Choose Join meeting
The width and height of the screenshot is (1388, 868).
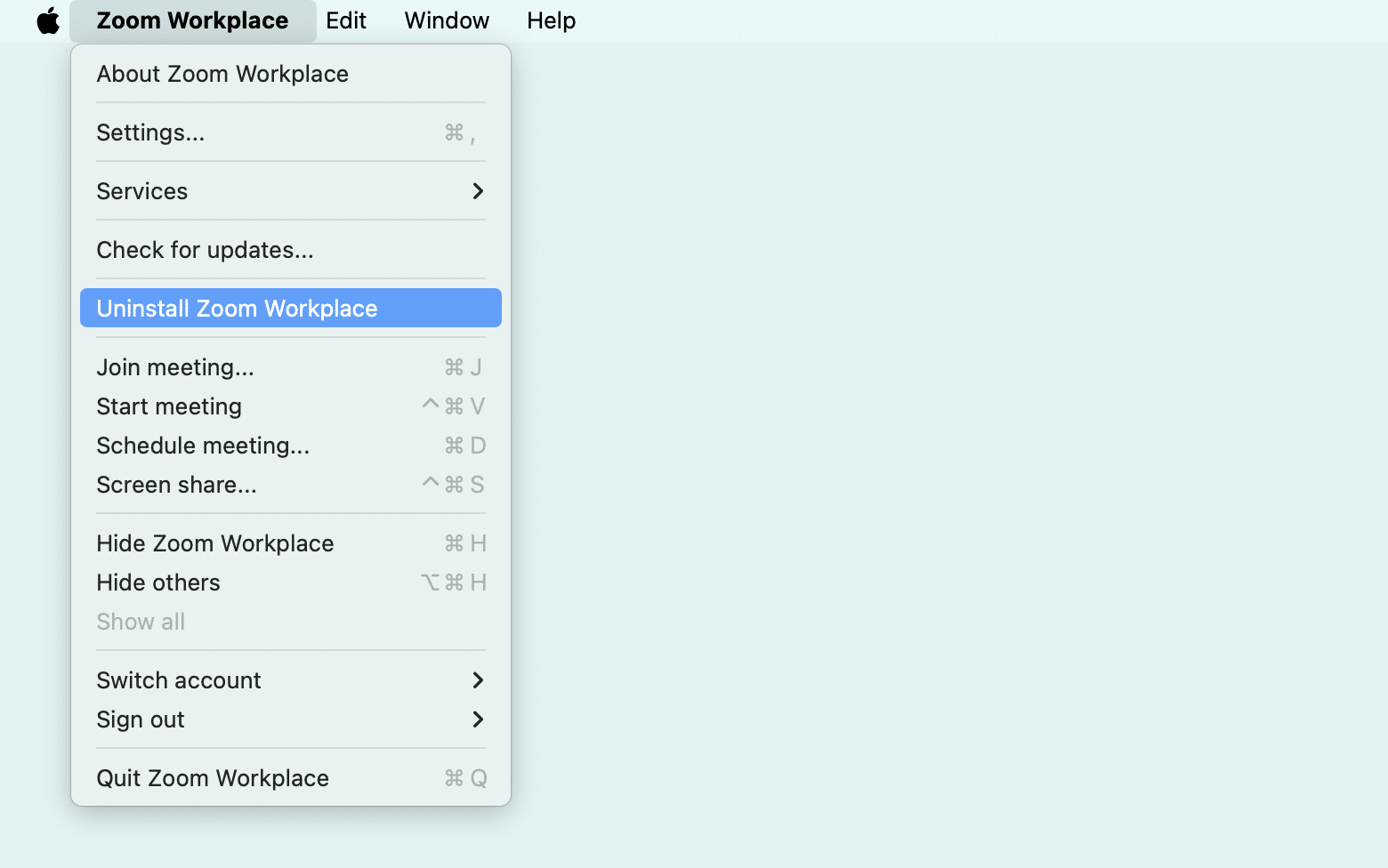175,366
